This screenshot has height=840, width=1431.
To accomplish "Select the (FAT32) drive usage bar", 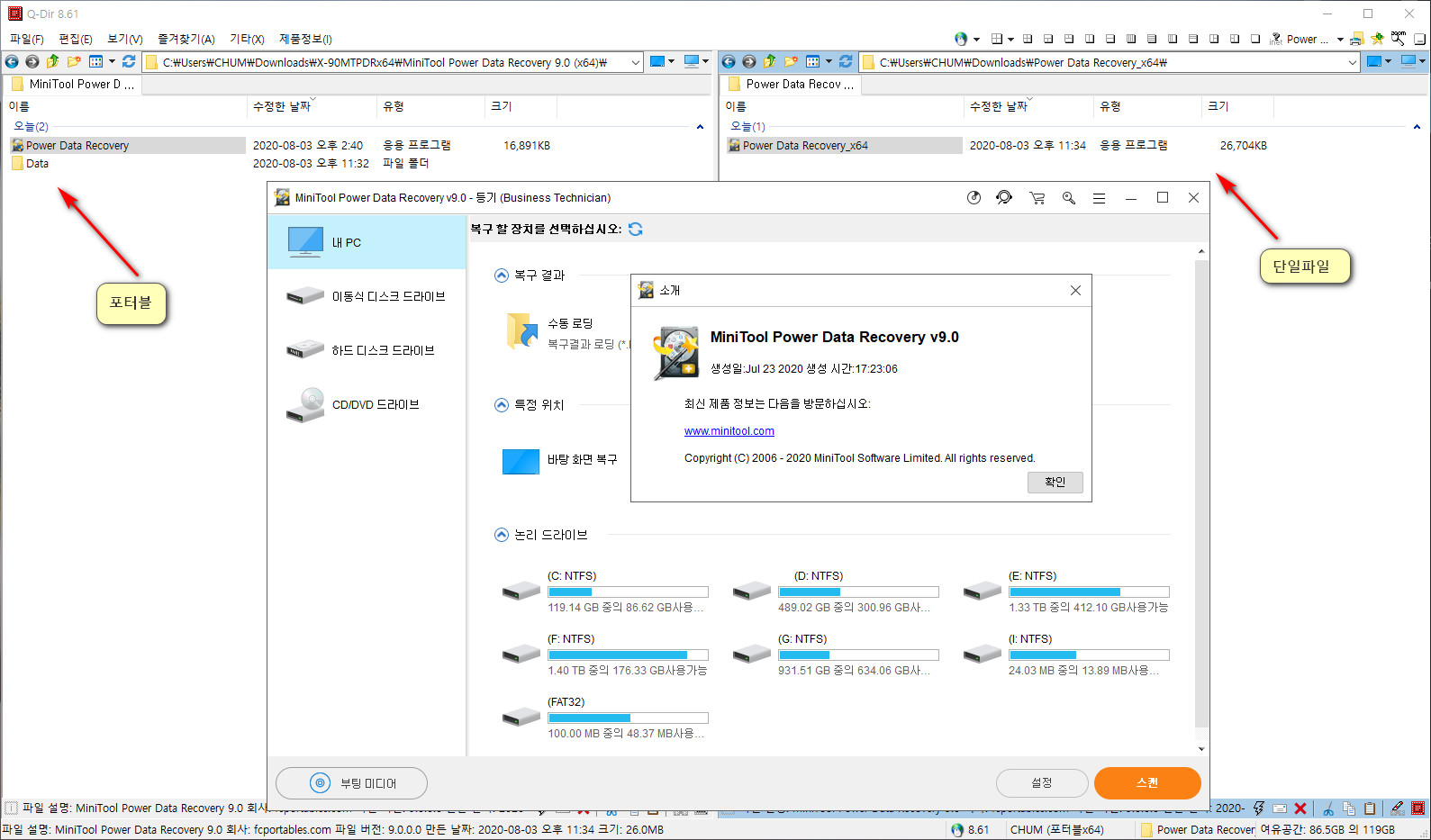I will (x=628, y=718).
